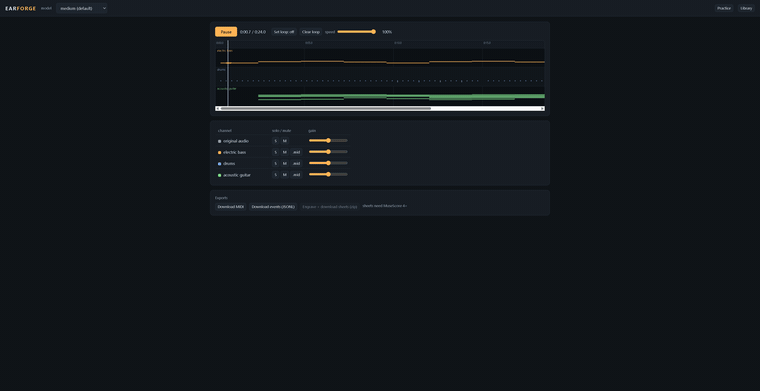Image resolution: width=760 pixels, height=391 pixels.
Task: Click the white playhead line in timeline
Action: tap(228, 73)
